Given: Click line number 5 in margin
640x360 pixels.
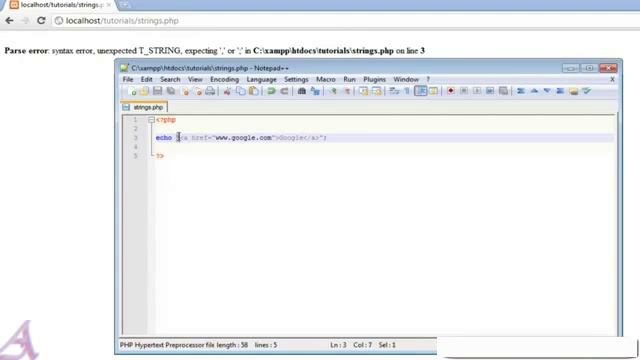Looking at the screenshot, I should coord(135,156).
